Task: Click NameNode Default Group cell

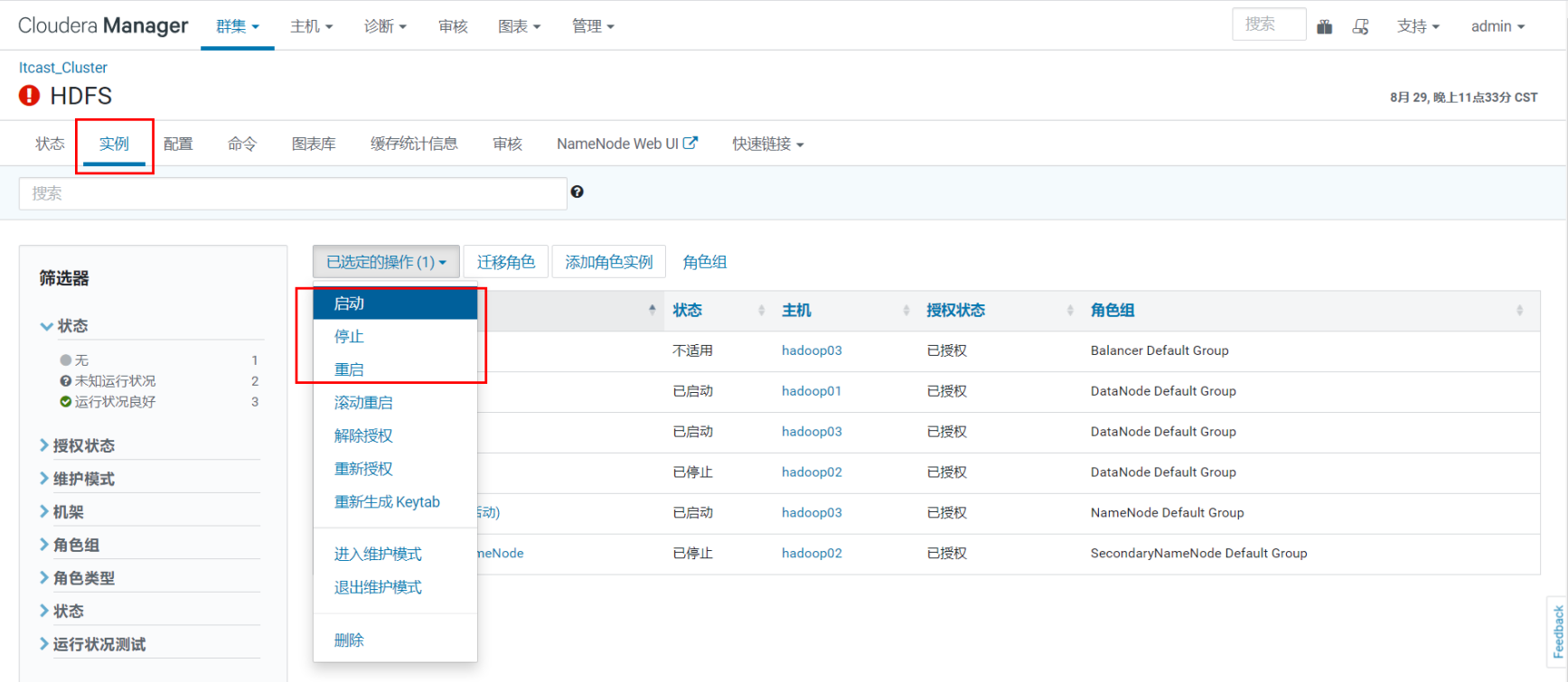Action: pyautogui.click(x=1167, y=512)
